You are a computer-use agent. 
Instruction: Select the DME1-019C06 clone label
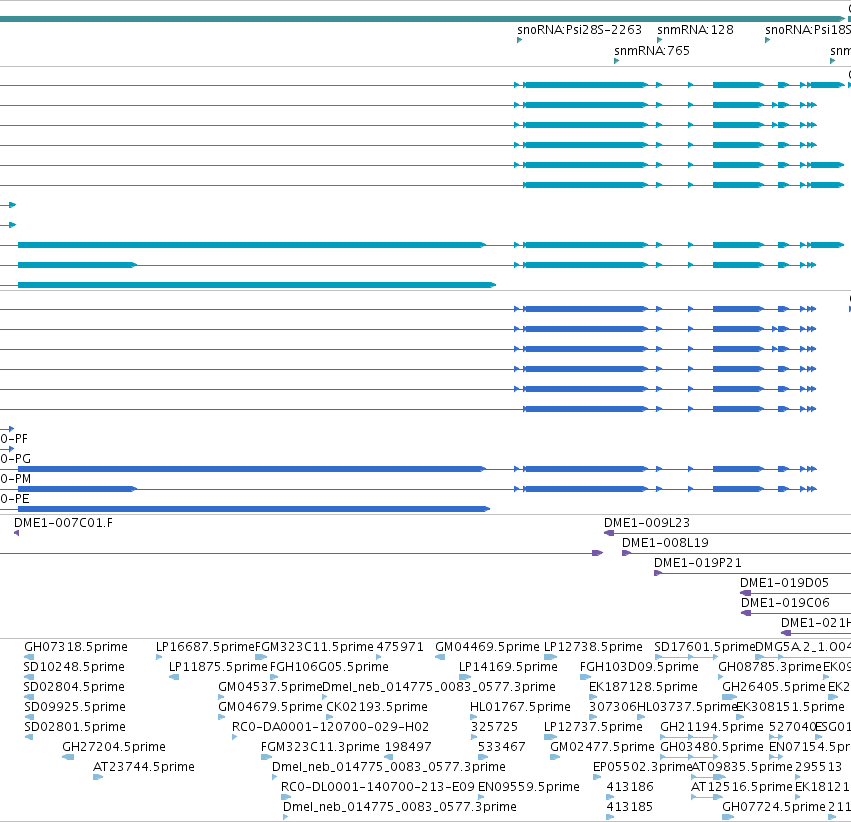[x=785, y=603]
